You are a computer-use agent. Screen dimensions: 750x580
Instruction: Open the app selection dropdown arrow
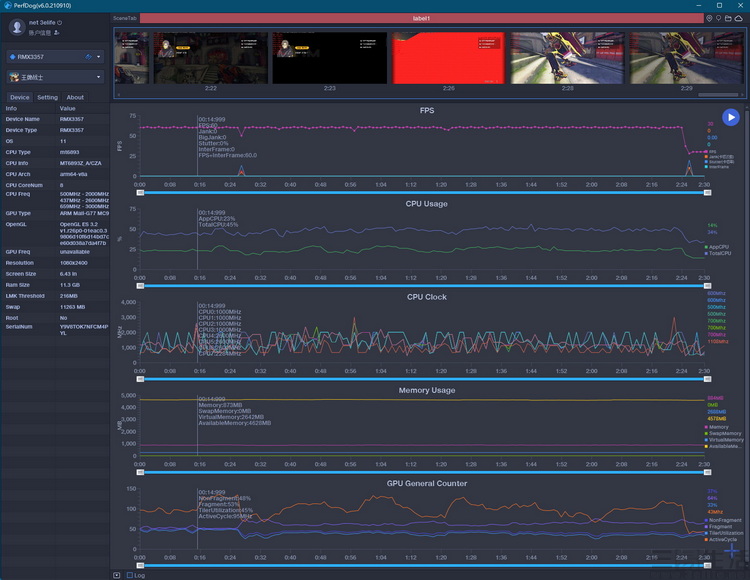[x=99, y=77]
